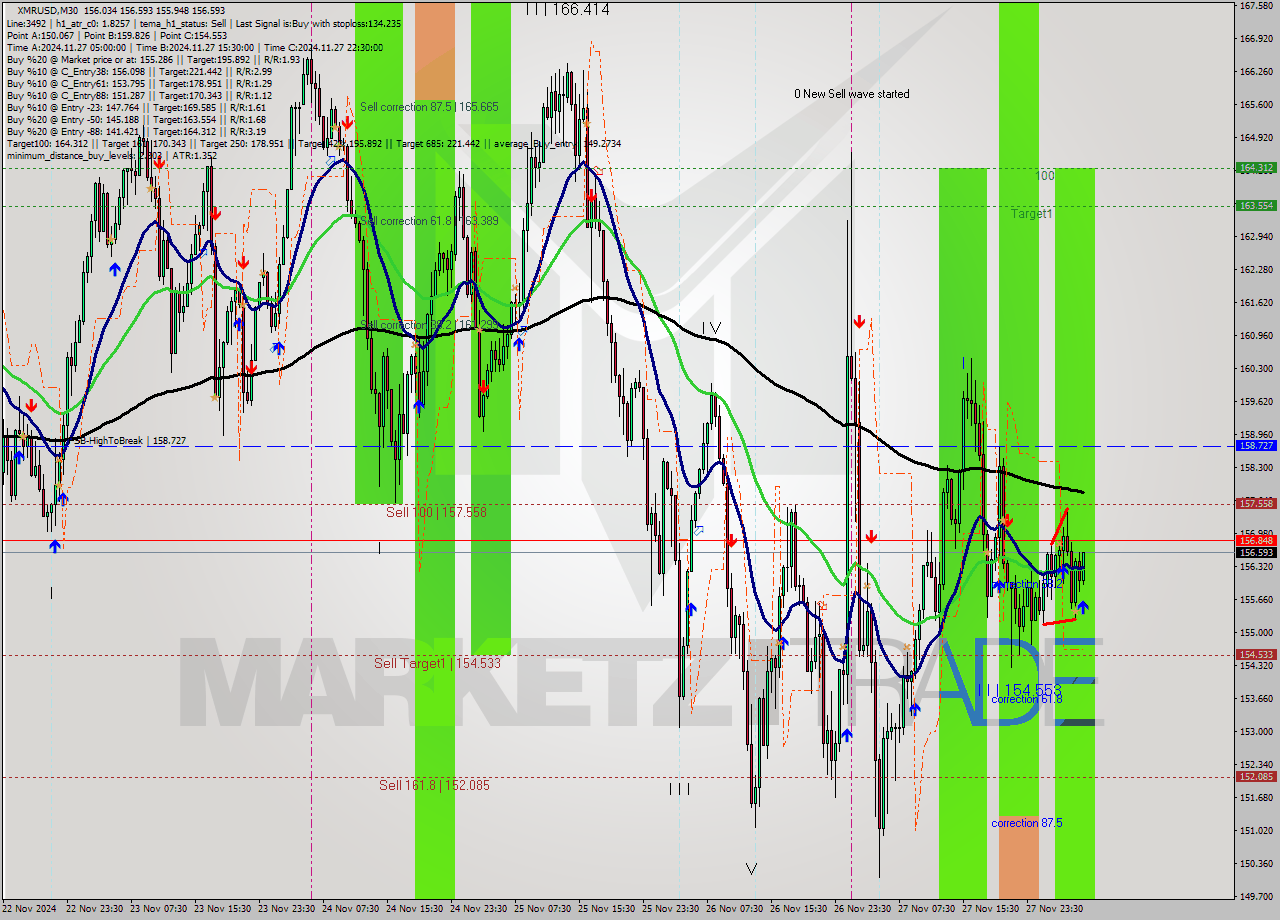The width and height of the screenshot is (1280, 920).
Task: Click the '23 Nov 07:30' time label
Action: tap(157, 909)
